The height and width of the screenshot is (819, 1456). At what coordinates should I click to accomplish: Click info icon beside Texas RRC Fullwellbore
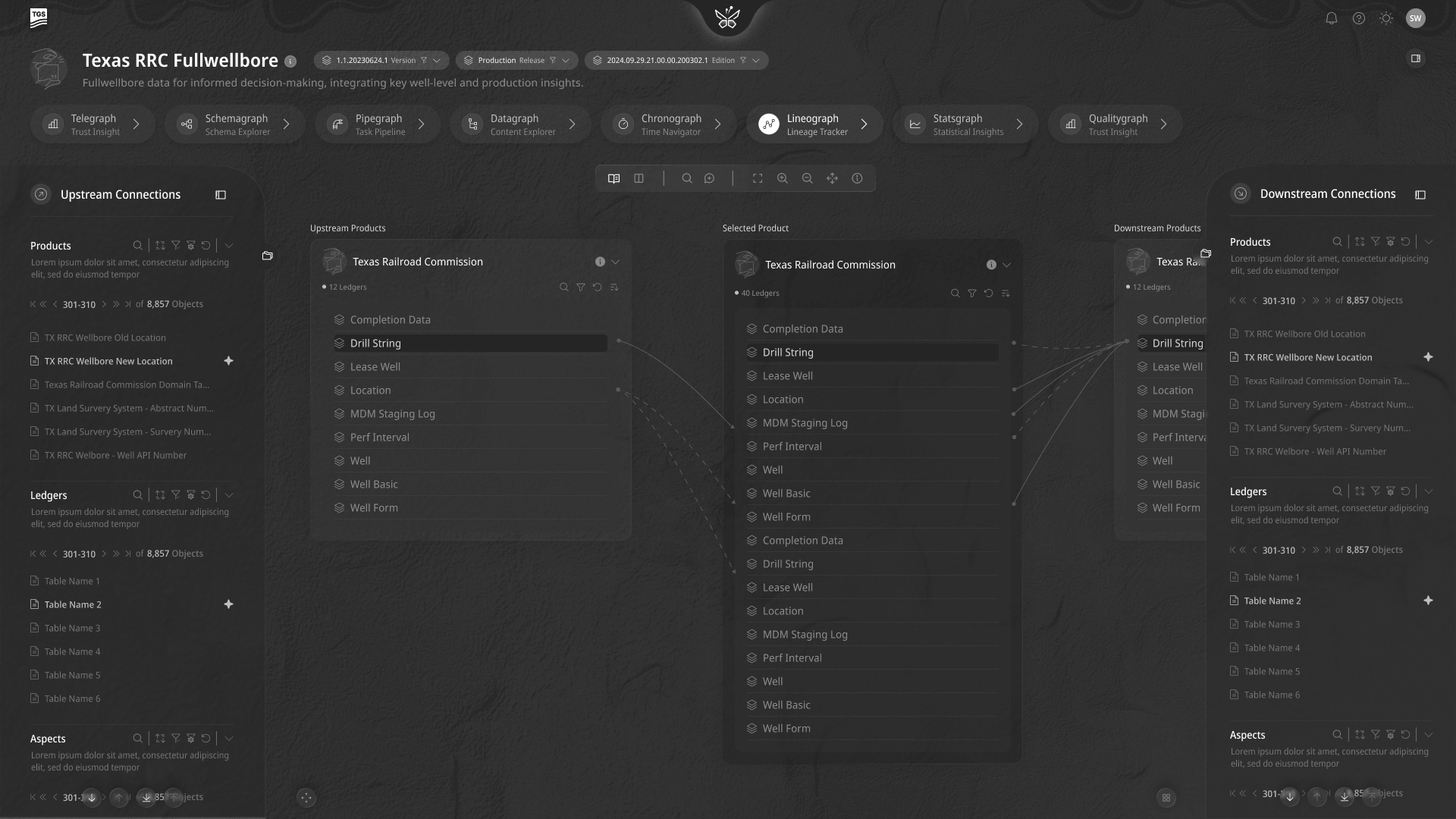click(290, 61)
